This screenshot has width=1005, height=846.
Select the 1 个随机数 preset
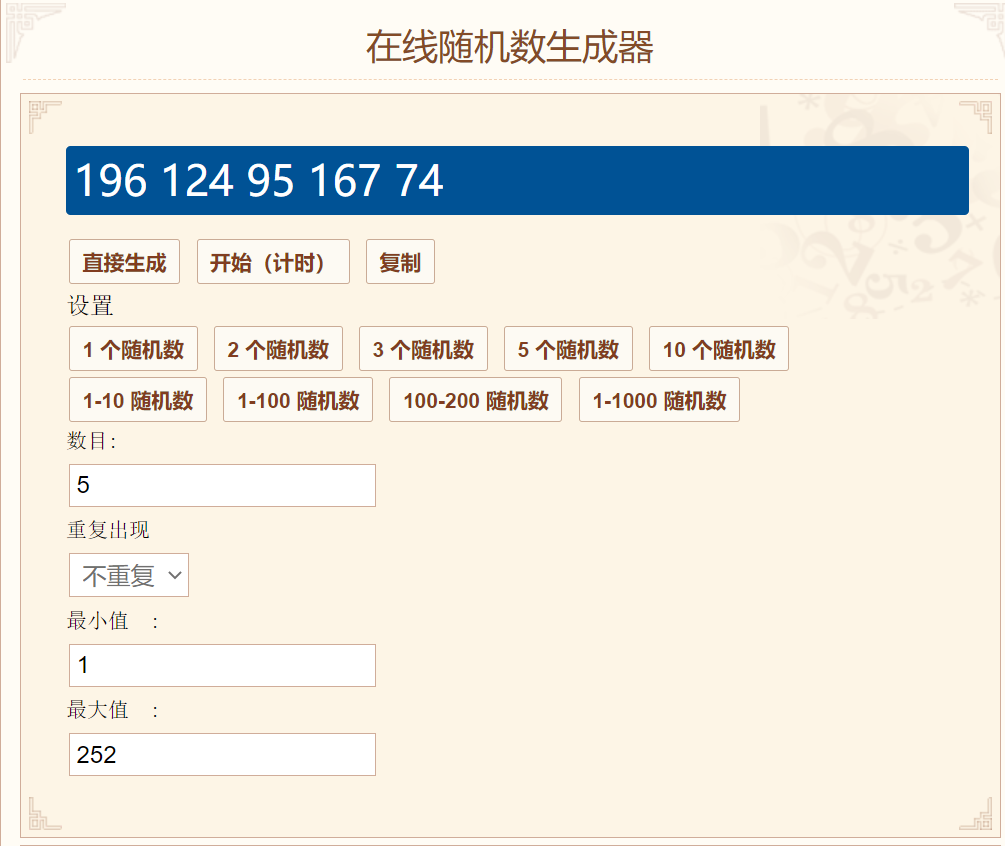[133, 349]
